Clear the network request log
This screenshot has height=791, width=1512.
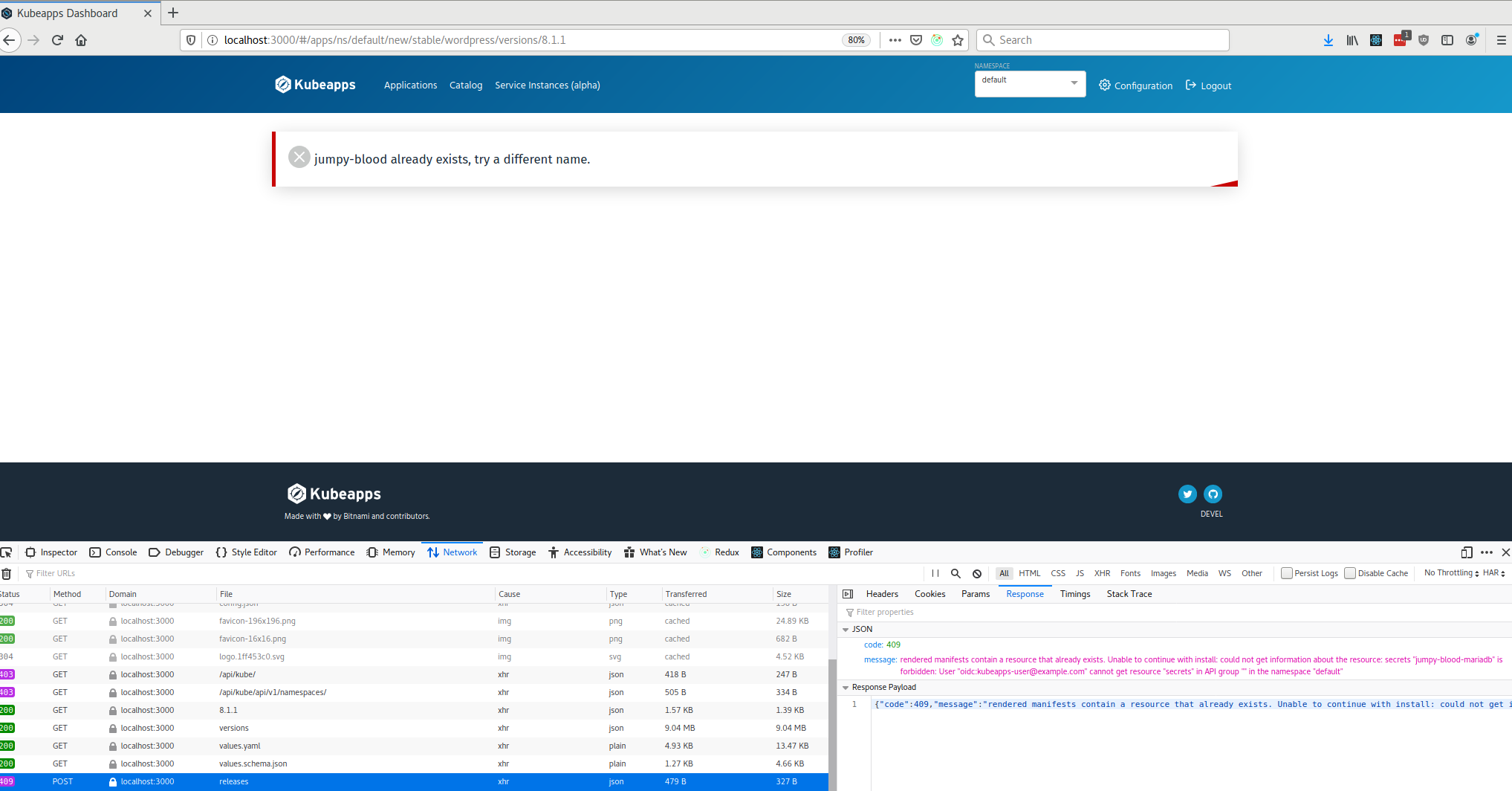point(7,573)
